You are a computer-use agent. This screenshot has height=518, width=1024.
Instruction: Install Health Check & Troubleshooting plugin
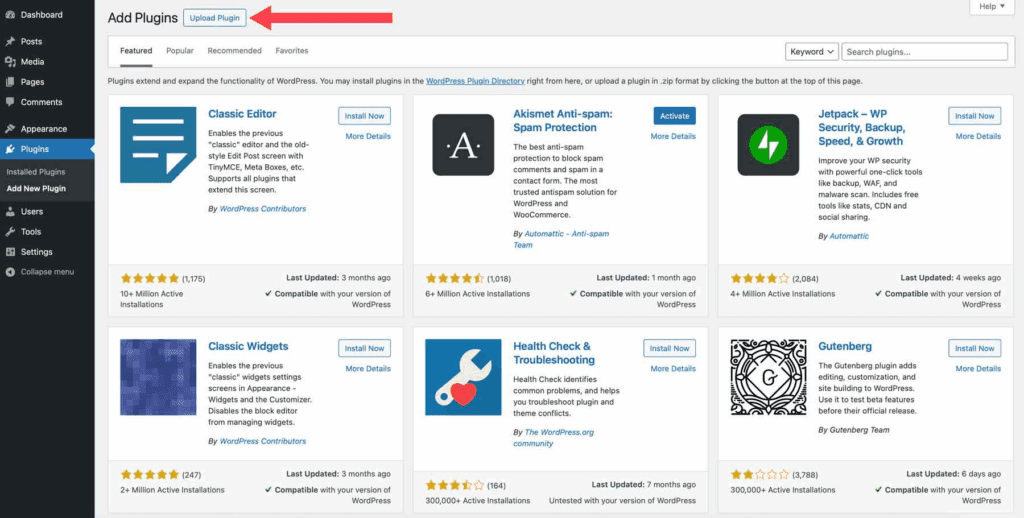tap(669, 348)
